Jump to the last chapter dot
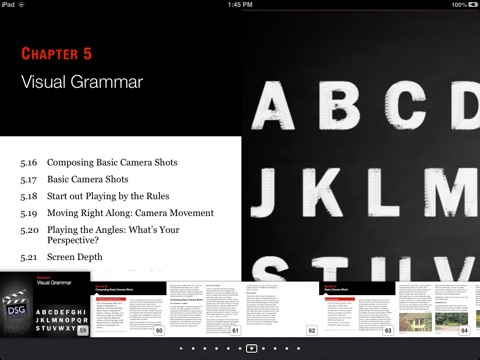This screenshot has width=480, height=360. (x=298, y=348)
